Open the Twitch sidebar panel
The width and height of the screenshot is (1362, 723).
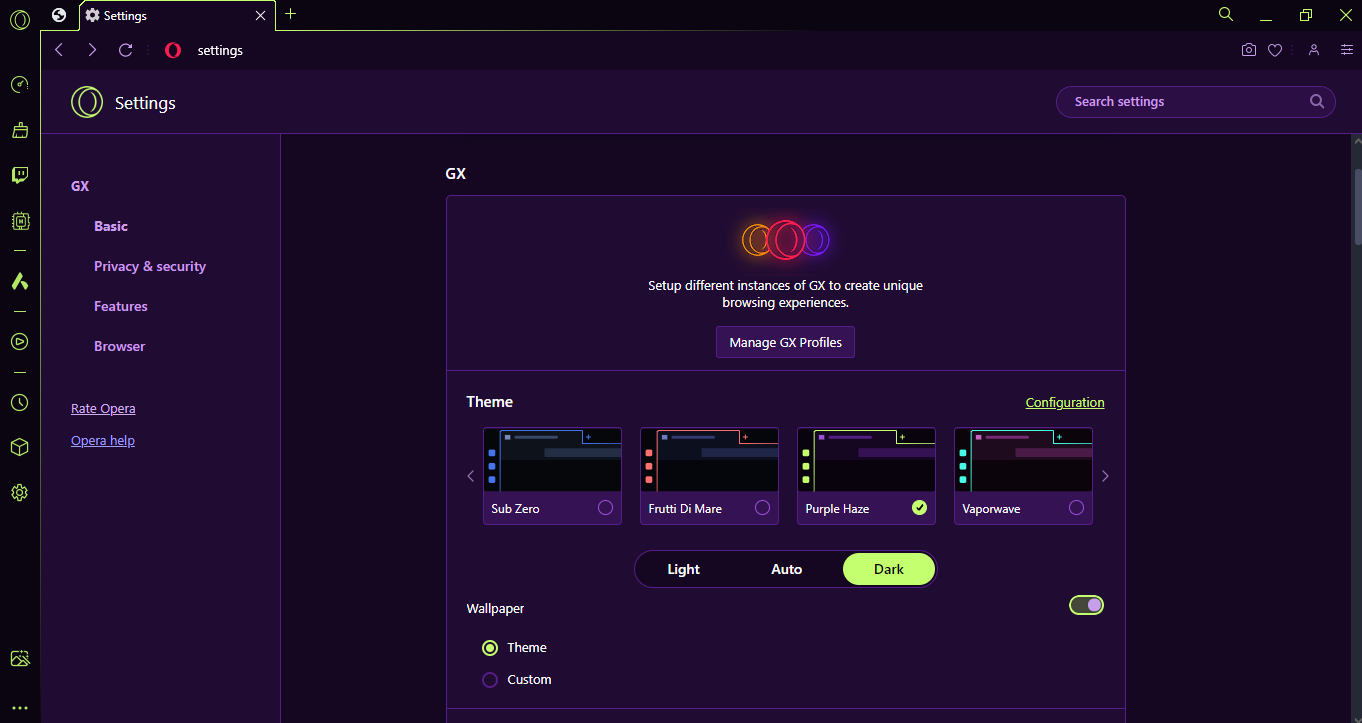pyautogui.click(x=19, y=176)
